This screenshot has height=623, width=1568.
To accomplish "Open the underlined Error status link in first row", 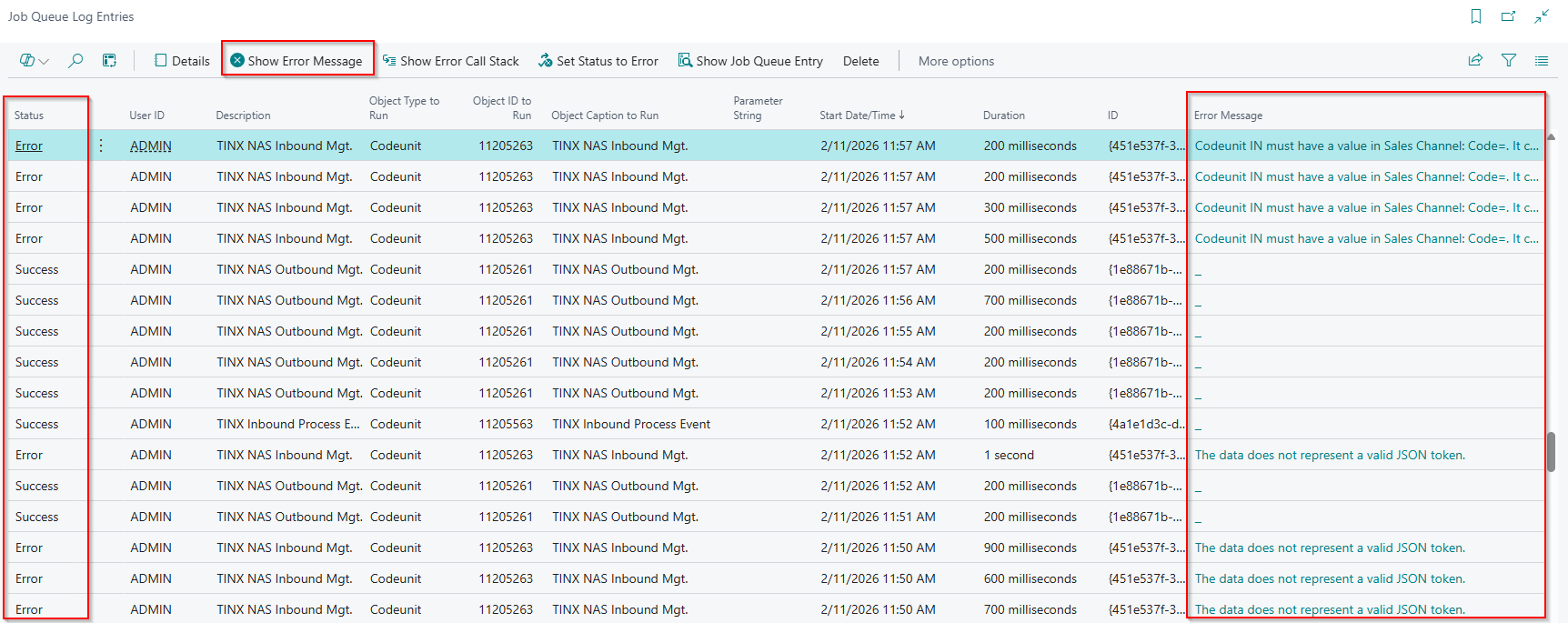I will [29, 146].
